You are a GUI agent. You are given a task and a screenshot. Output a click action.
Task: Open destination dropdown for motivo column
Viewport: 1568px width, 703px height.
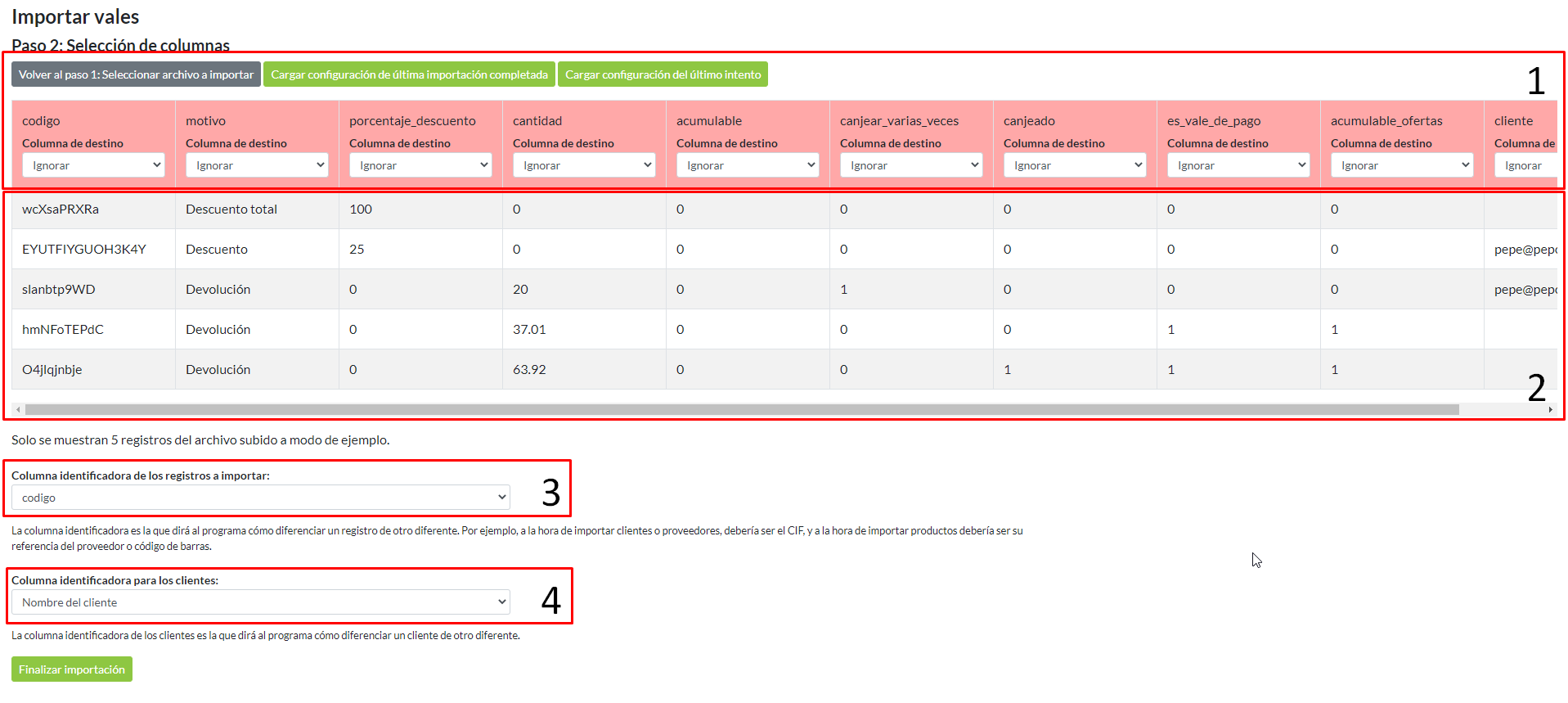tap(257, 165)
